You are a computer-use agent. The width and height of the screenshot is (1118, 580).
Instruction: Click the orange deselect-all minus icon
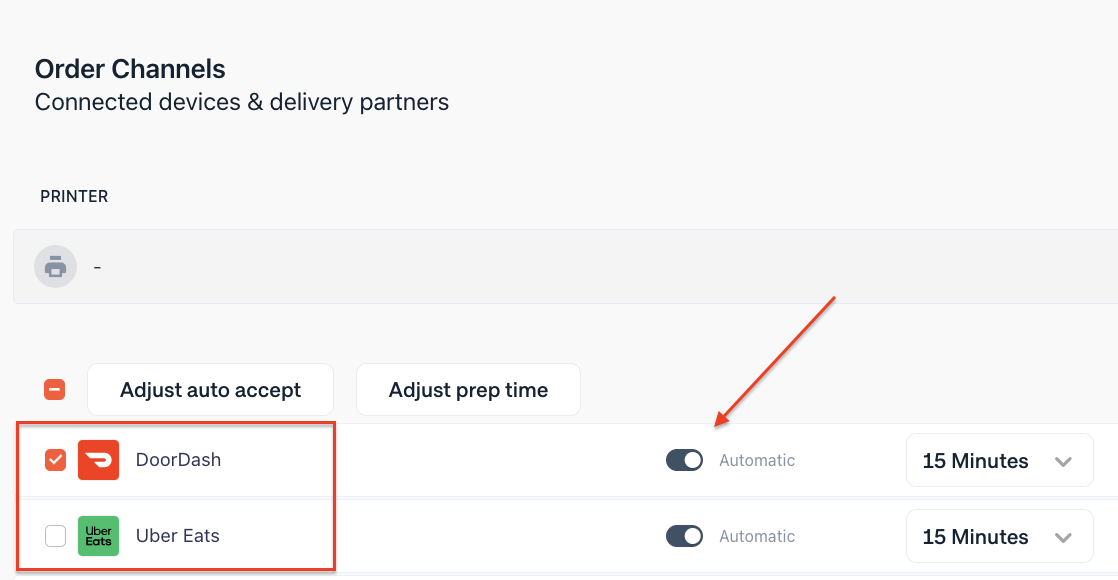55,389
